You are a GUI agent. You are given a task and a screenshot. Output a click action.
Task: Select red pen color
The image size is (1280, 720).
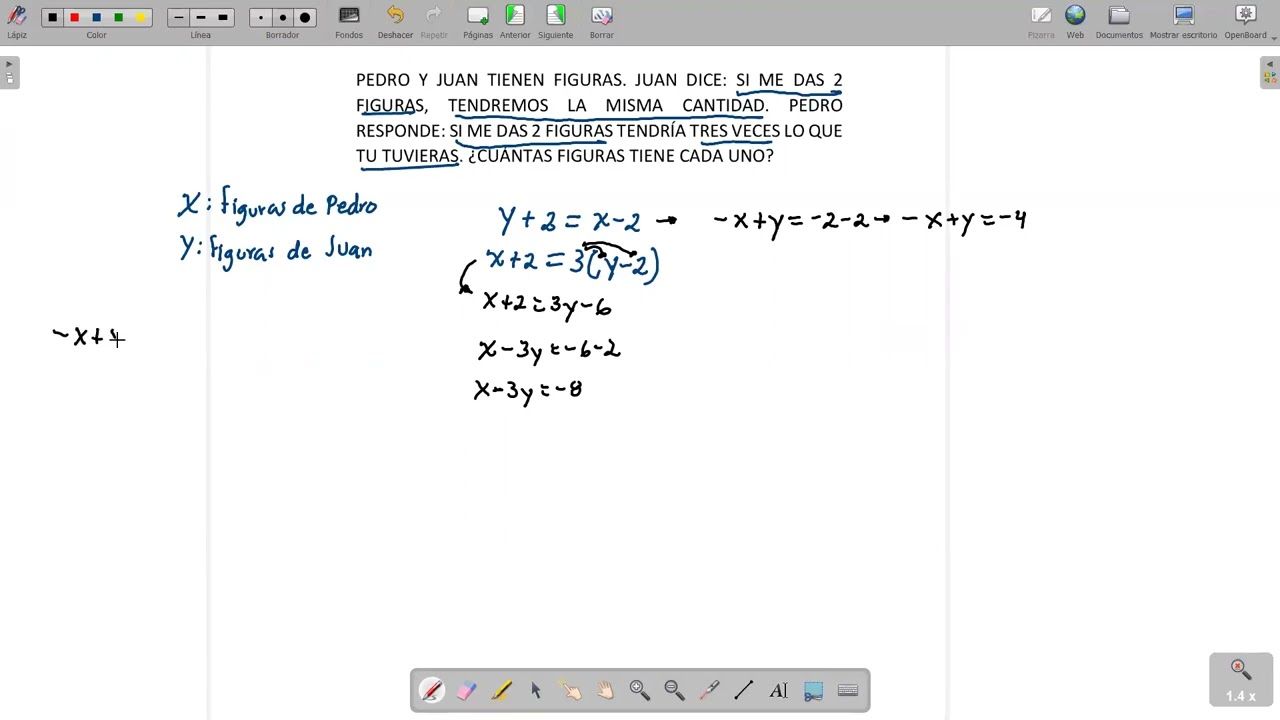[74, 17]
